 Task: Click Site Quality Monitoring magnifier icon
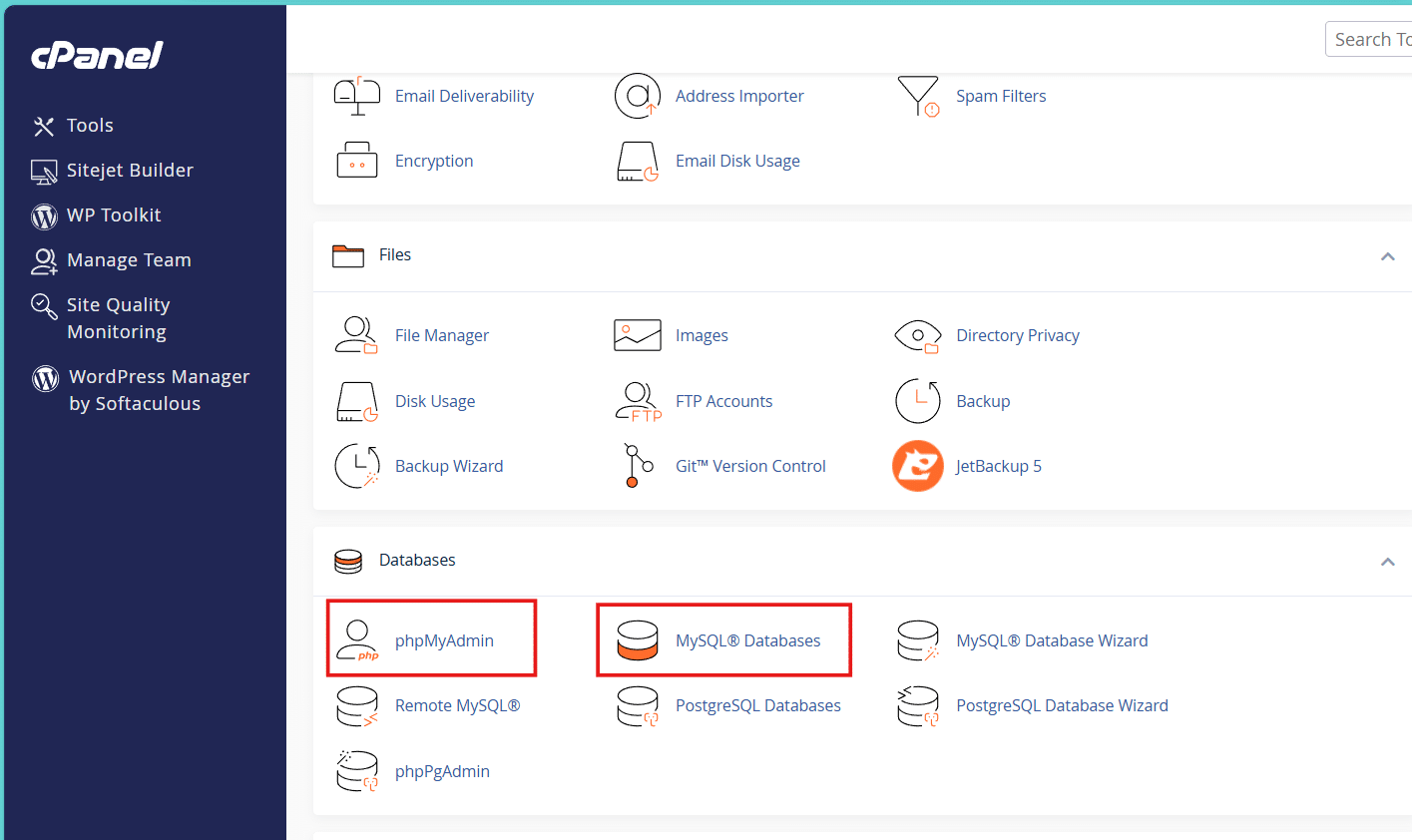[x=44, y=306]
